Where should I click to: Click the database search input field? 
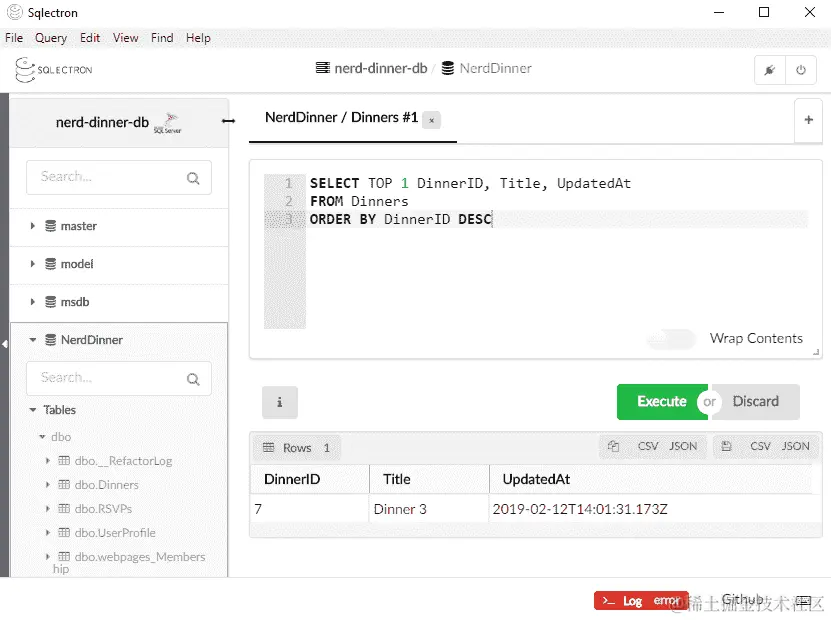pos(119,178)
